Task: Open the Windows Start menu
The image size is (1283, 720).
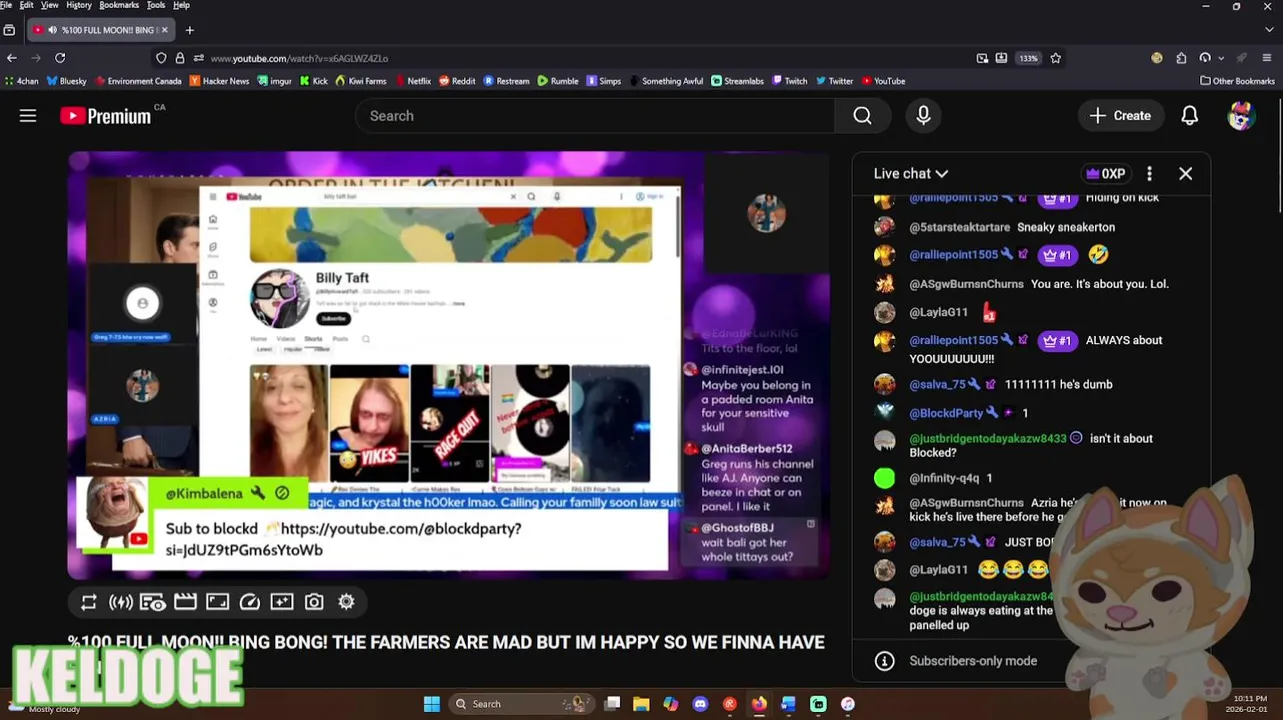Action: point(431,704)
